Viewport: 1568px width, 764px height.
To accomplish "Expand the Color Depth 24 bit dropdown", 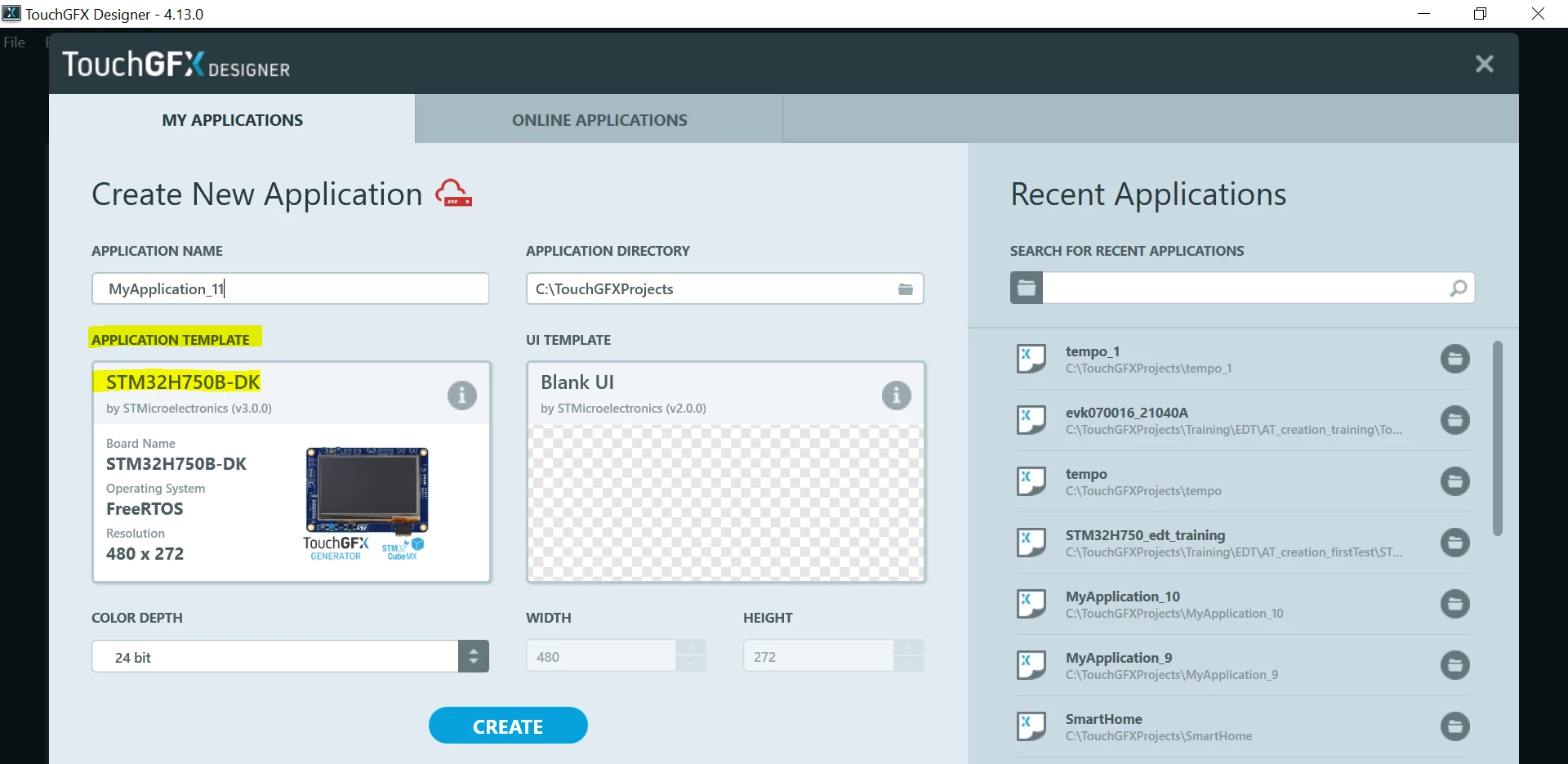I will 474,656.
